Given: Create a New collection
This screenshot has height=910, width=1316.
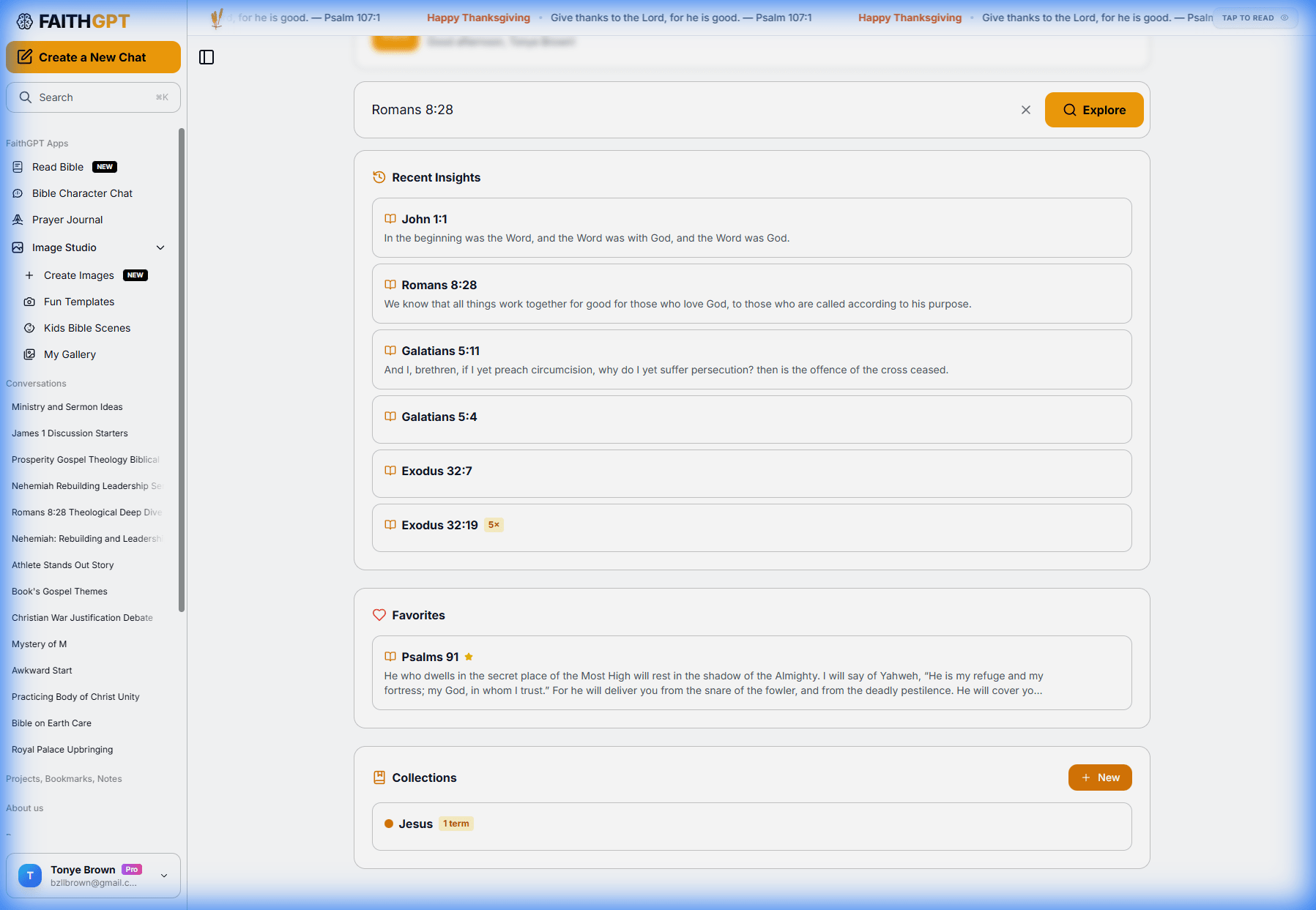Looking at the screenshot, I should [1100, 777].
